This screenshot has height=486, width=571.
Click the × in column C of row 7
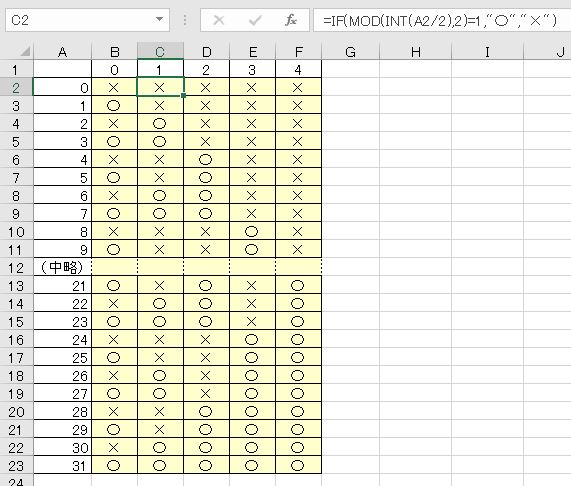click(160, 178)
